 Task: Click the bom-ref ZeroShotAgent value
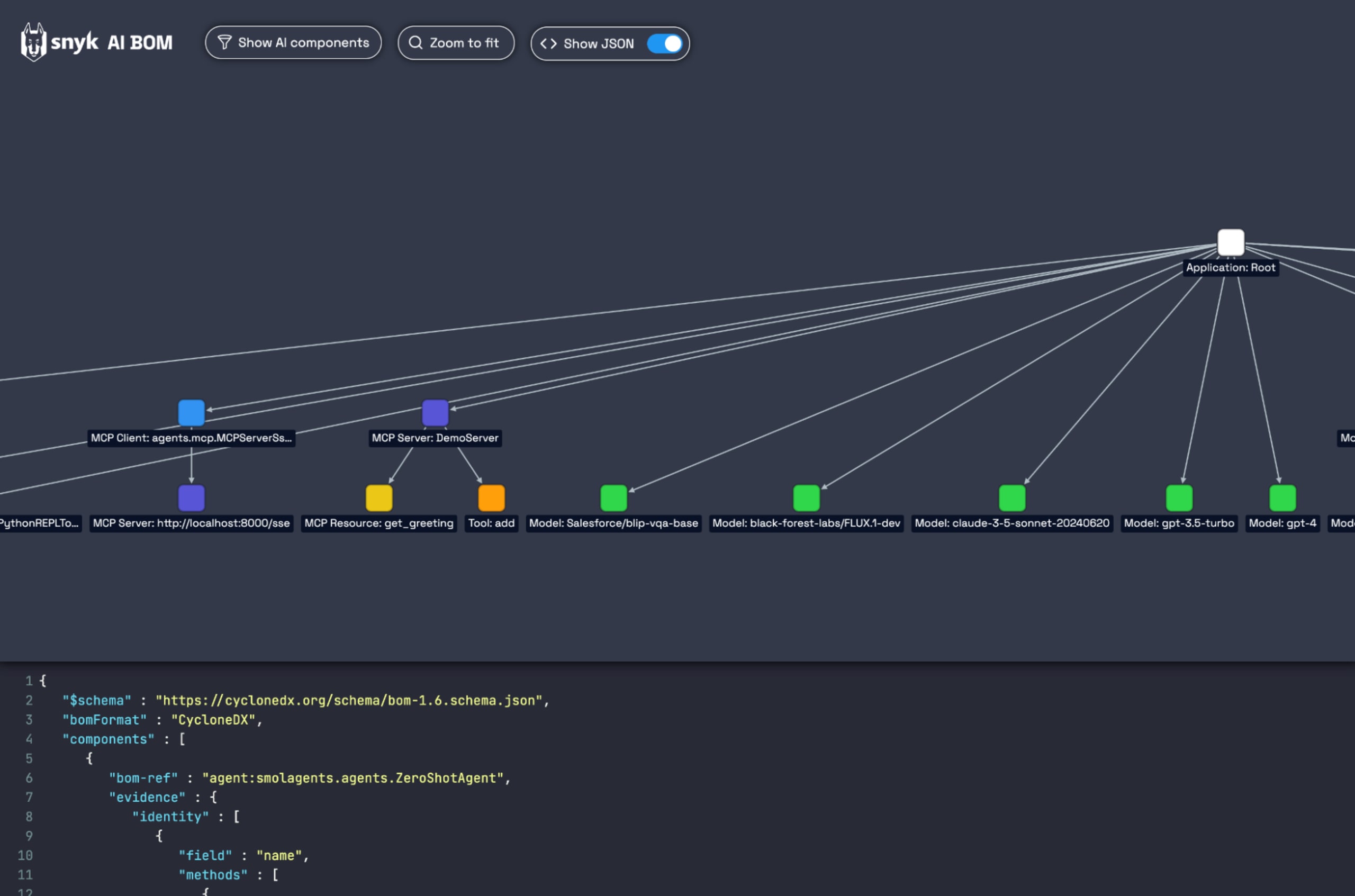pos(353,779)
